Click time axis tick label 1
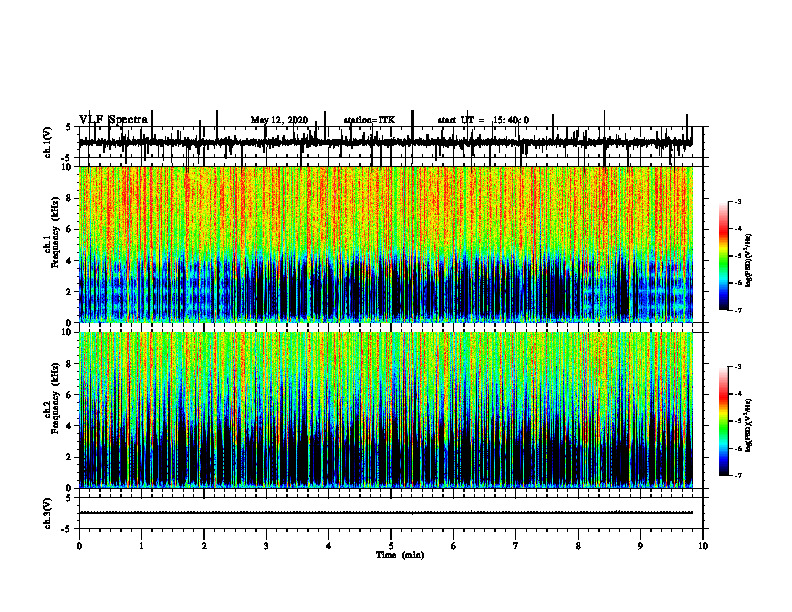Viewport: 792px width, 612px height. click(x=141, y=546)
